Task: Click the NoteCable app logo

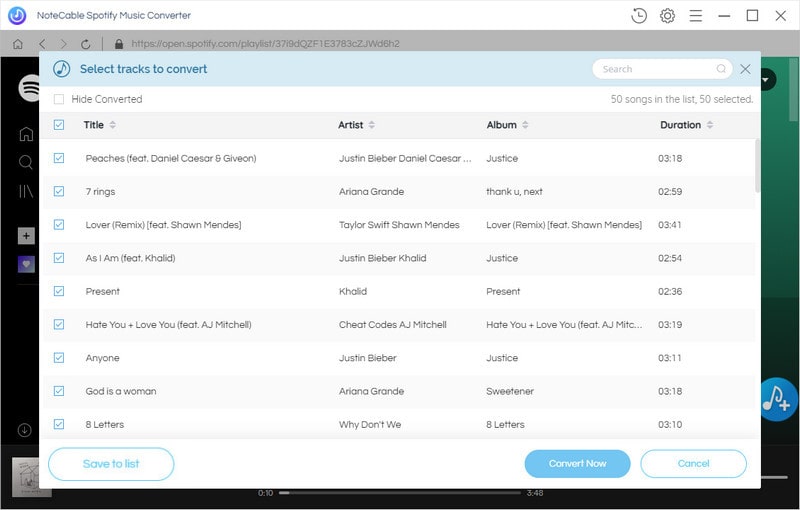Action: pos(17,16)
